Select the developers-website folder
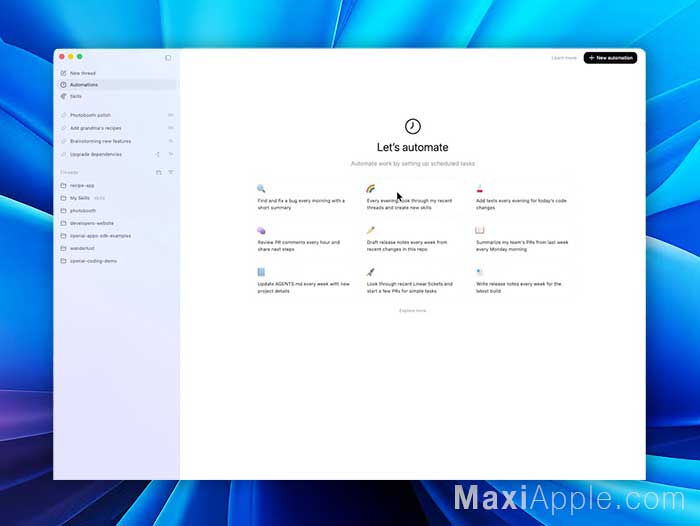700x526 pixels. point(117,223)
